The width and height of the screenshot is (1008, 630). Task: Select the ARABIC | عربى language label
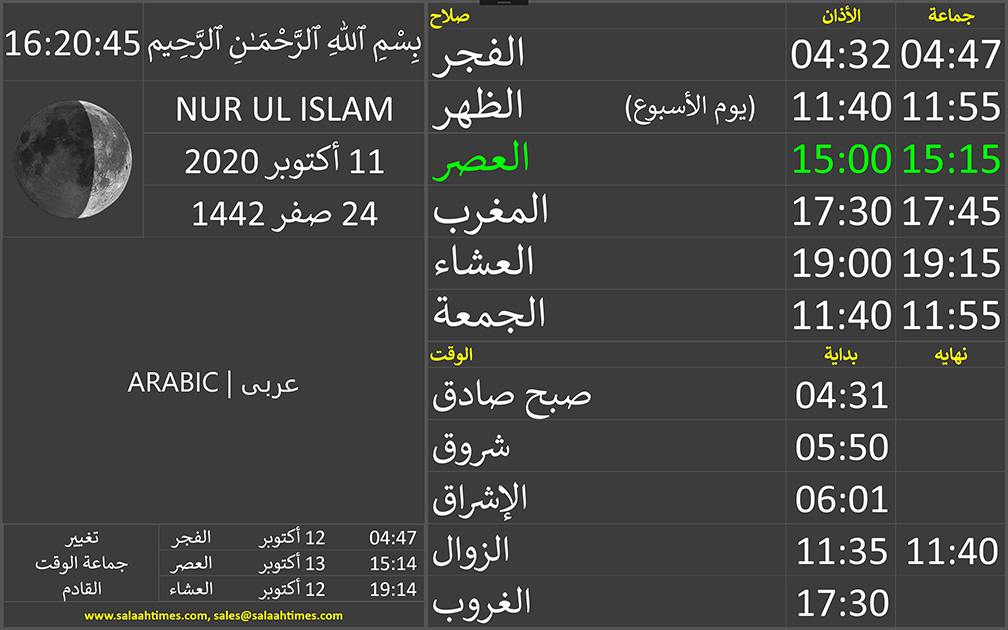213,382
